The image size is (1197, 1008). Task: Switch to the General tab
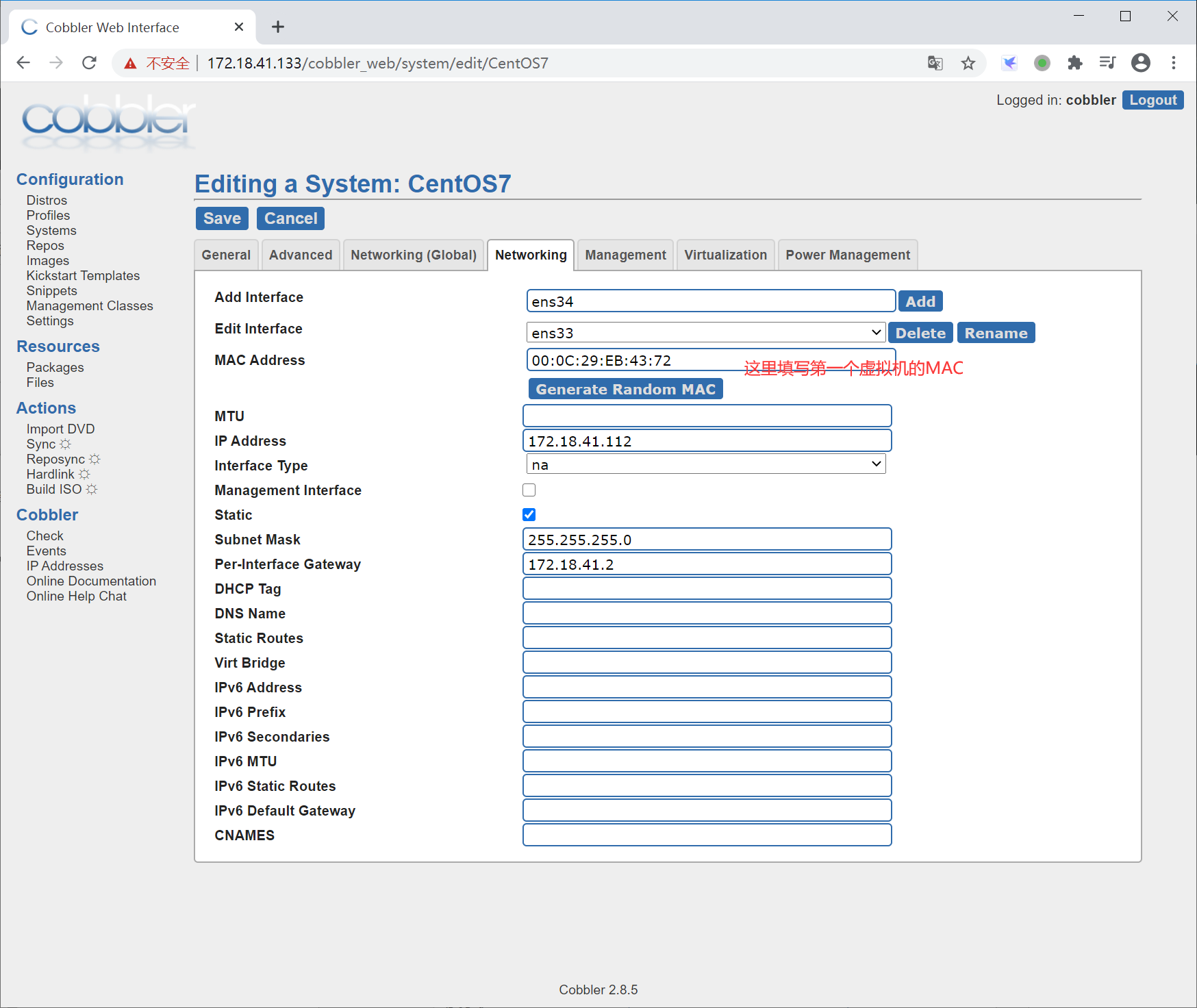point(226,255)
